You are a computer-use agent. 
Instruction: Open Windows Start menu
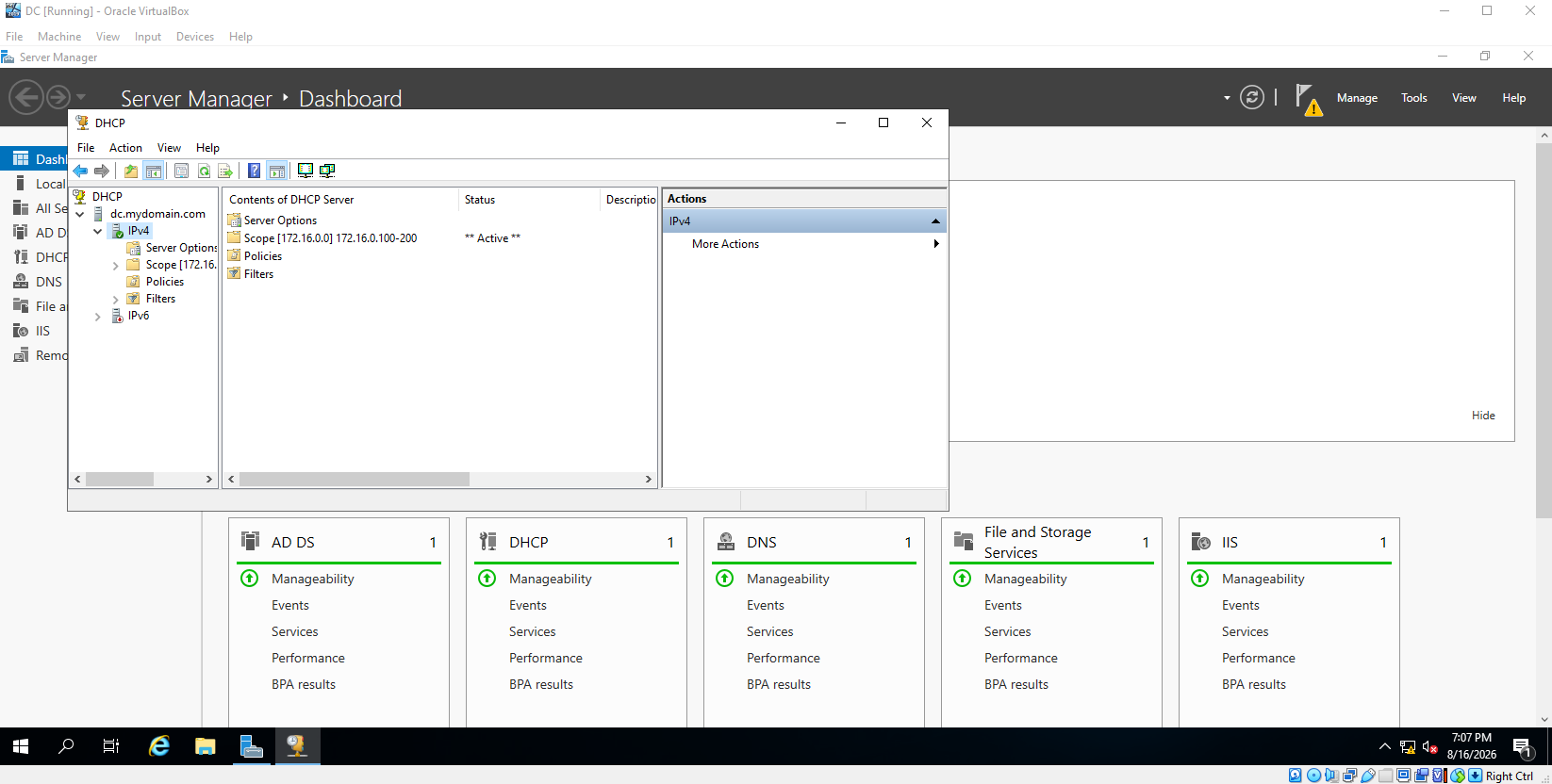point(21,746)
